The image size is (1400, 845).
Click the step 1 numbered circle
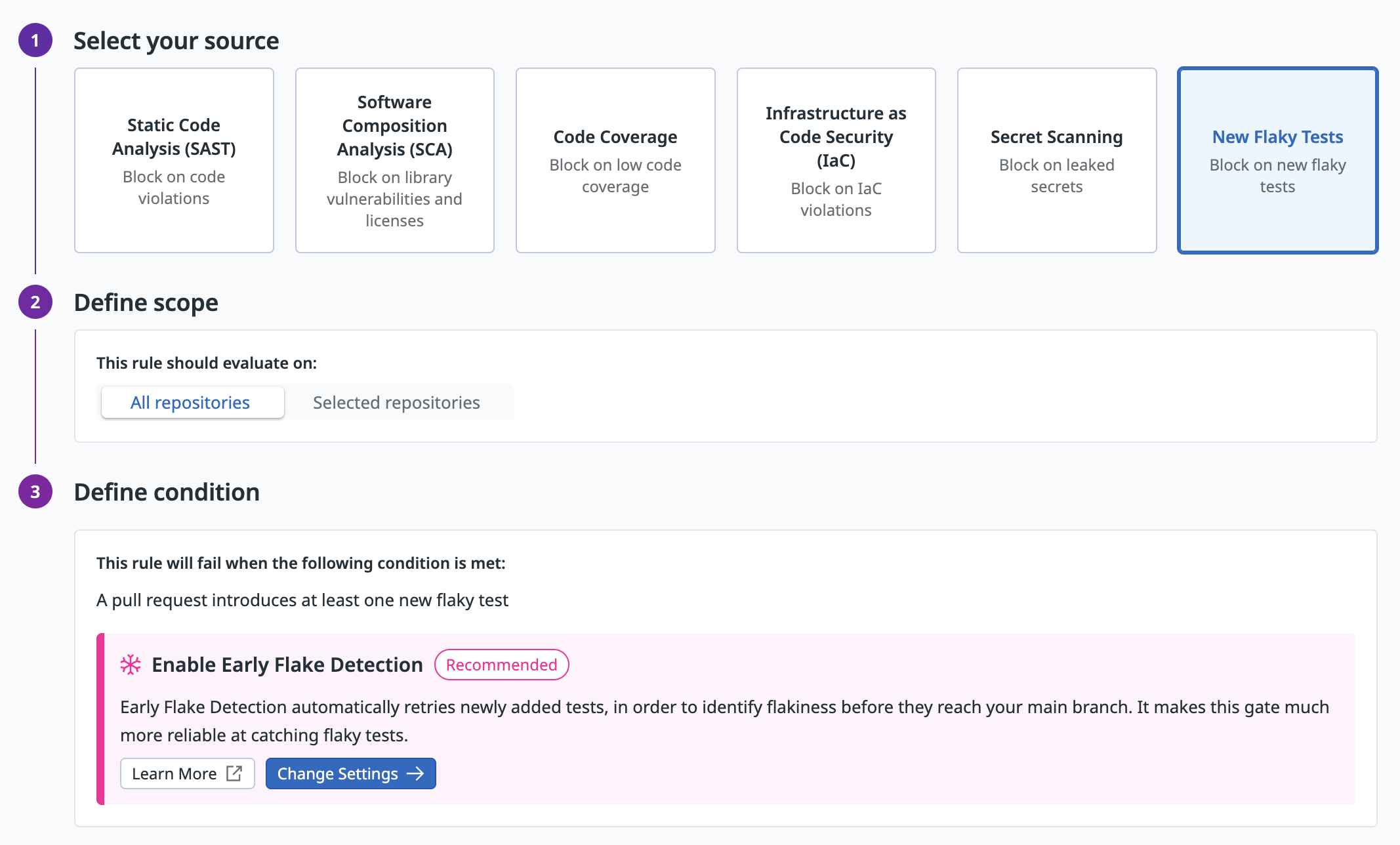coord(35,41)
